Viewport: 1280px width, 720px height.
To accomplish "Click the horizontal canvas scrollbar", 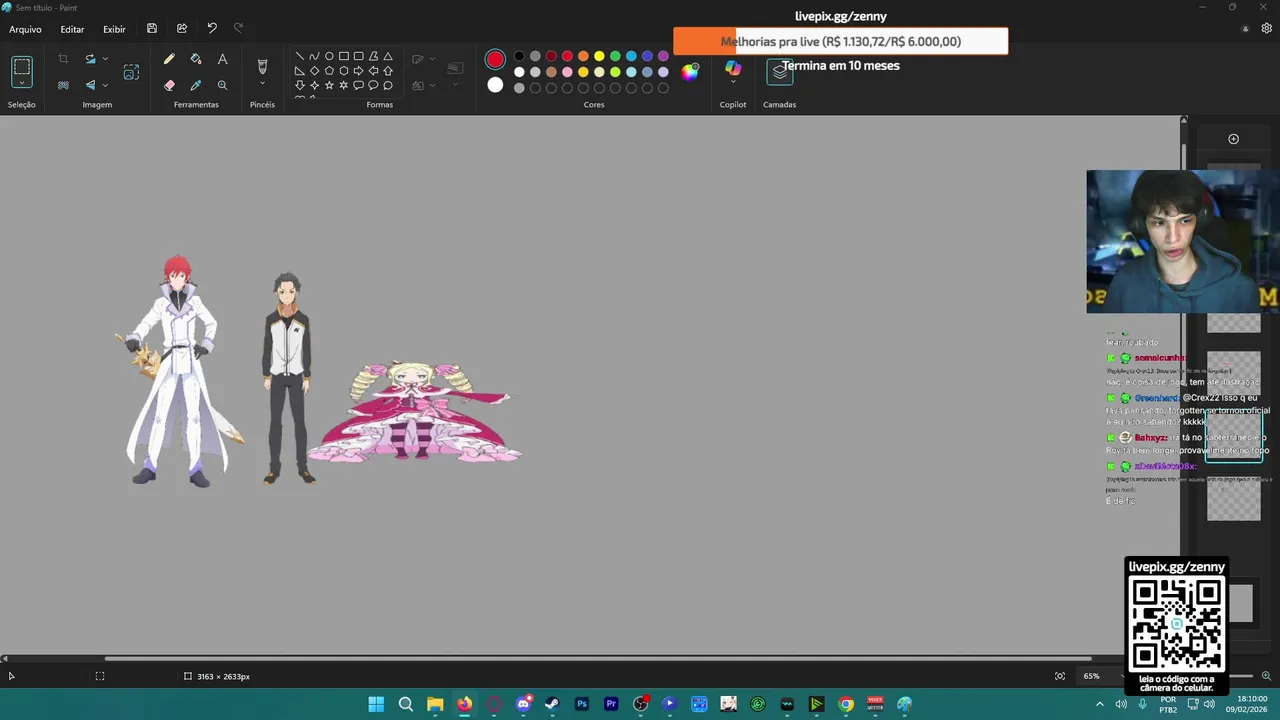I will (598, 658).
